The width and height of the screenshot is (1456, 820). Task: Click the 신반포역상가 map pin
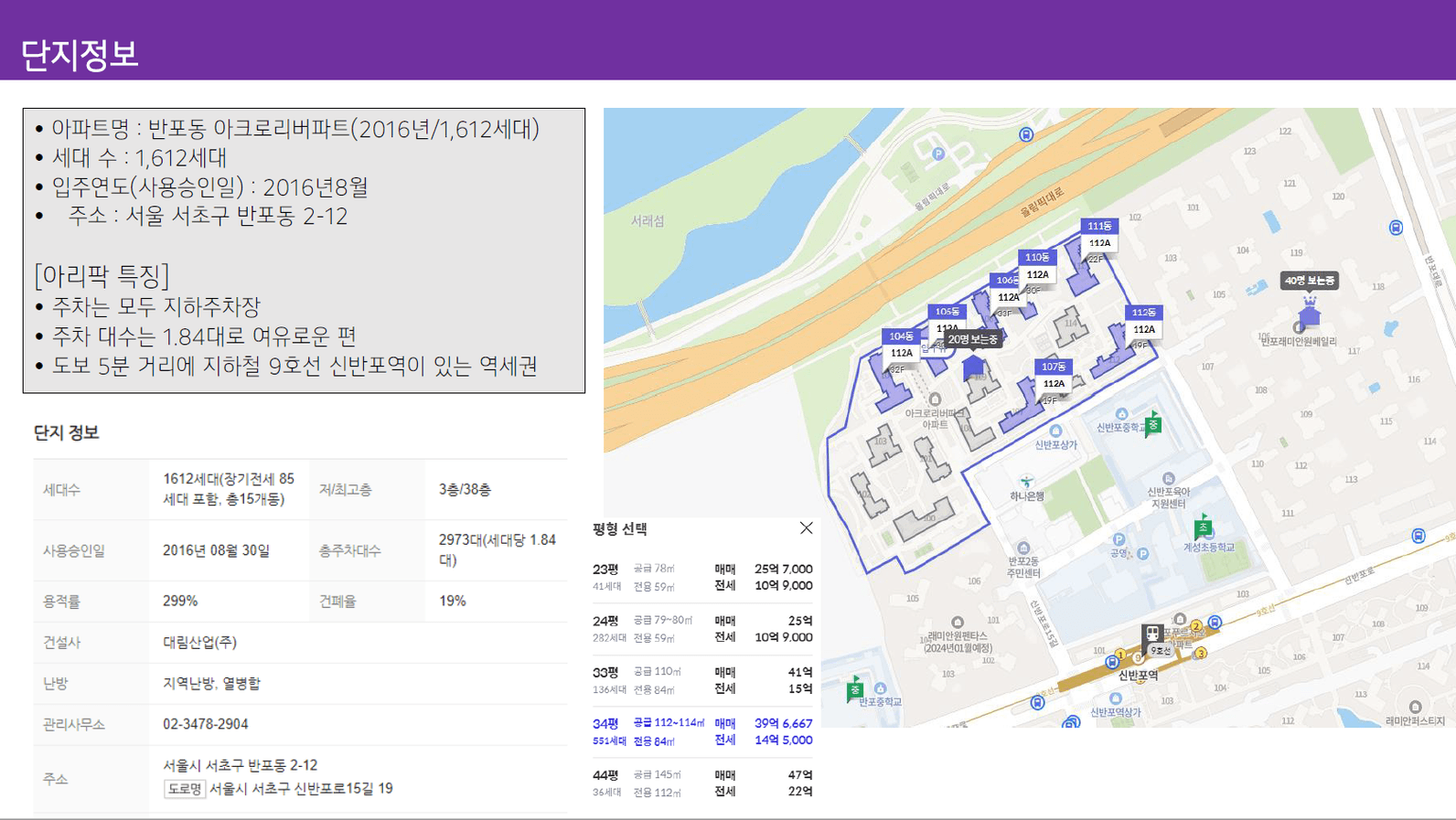pos(1115,698)
